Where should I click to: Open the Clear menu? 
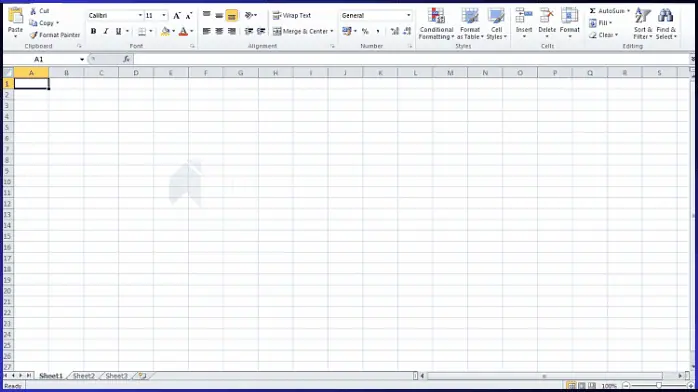(x=604, y=35)
